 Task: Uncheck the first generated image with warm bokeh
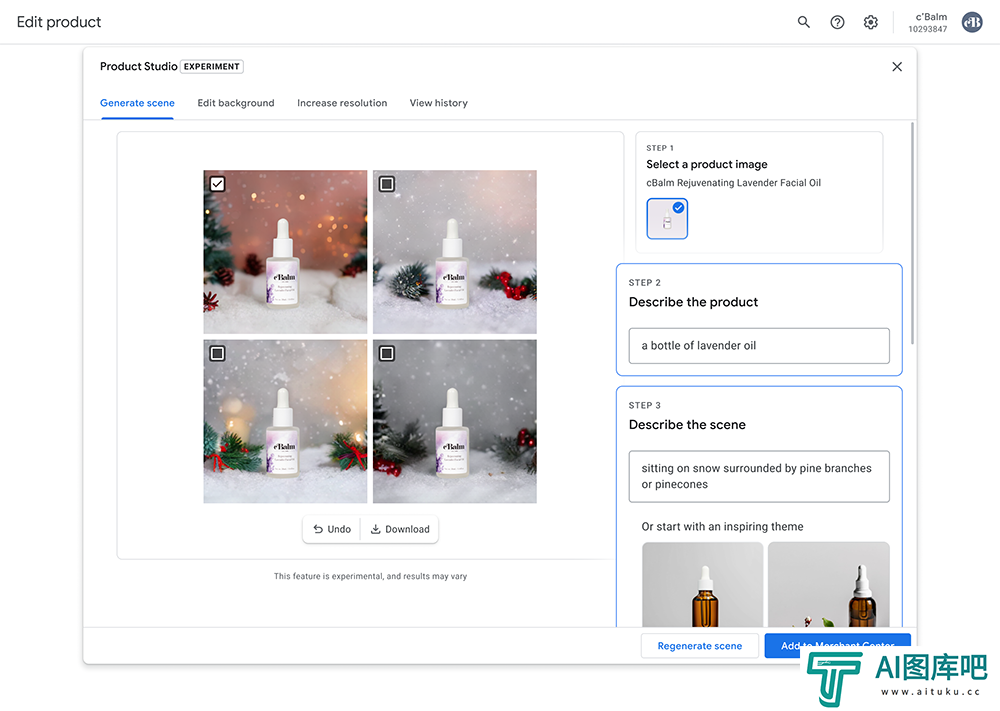click(x=217, y=184)
